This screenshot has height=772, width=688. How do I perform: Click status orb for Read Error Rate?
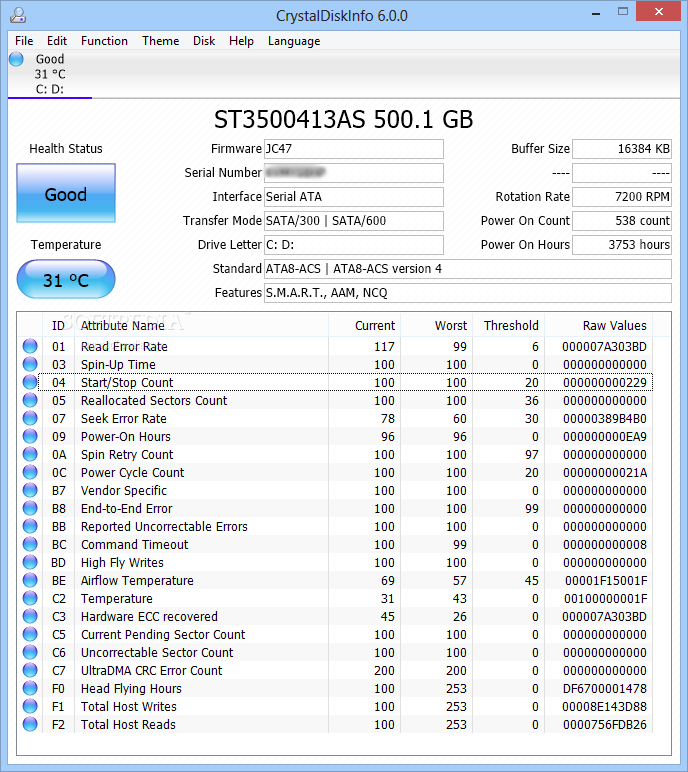click(30, 346)
